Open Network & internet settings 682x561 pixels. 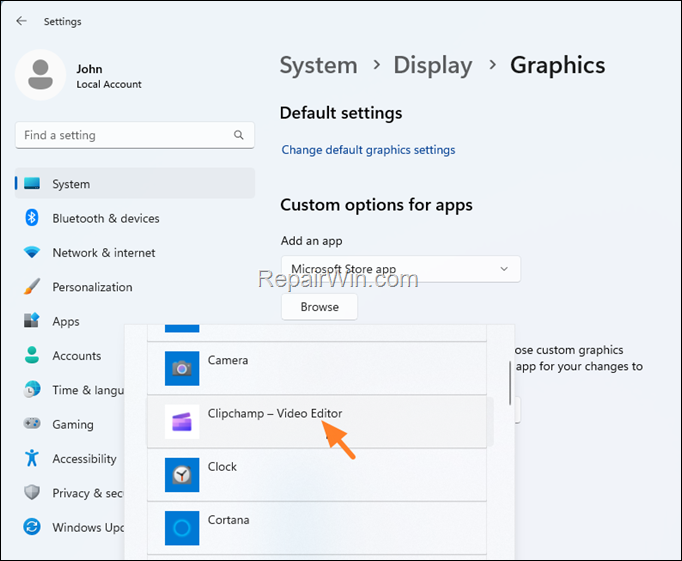point(135,252)
